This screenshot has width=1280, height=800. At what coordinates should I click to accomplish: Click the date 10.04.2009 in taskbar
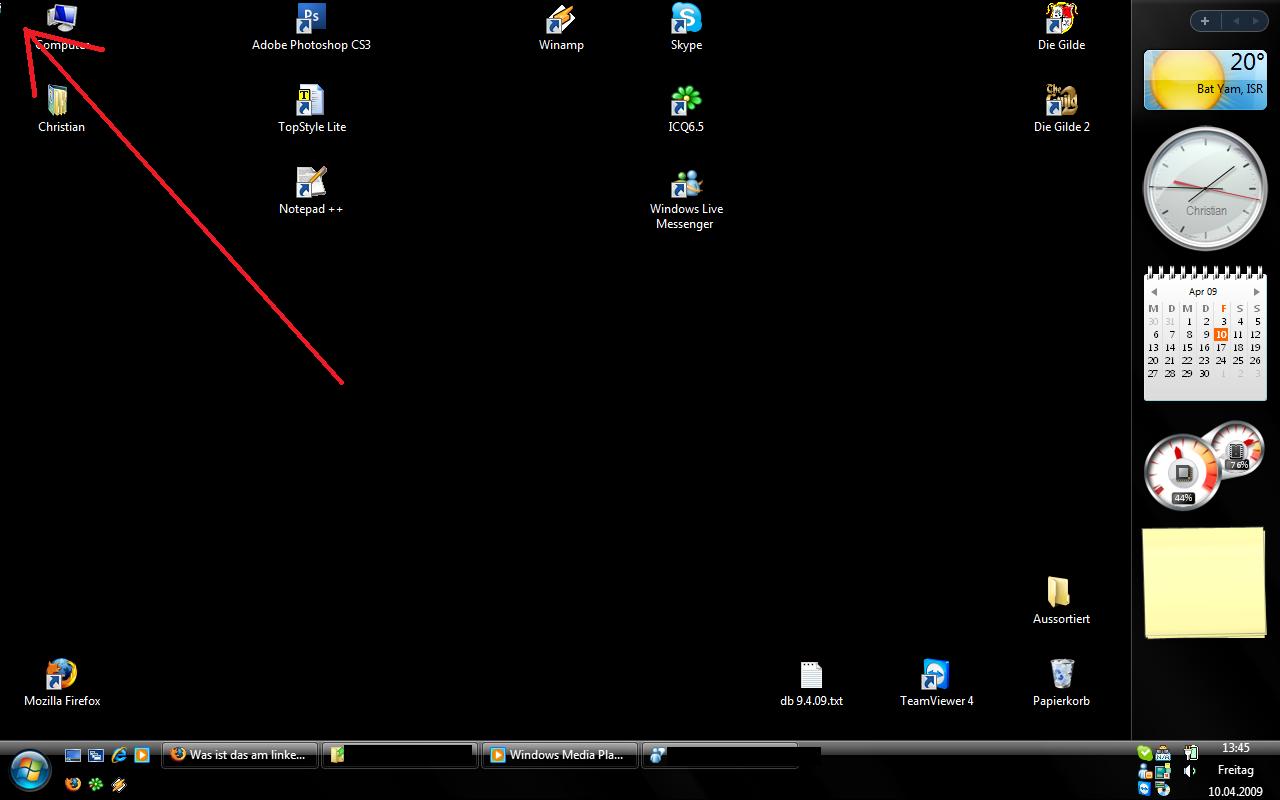pyautogui.click(x=1235, y=791)
